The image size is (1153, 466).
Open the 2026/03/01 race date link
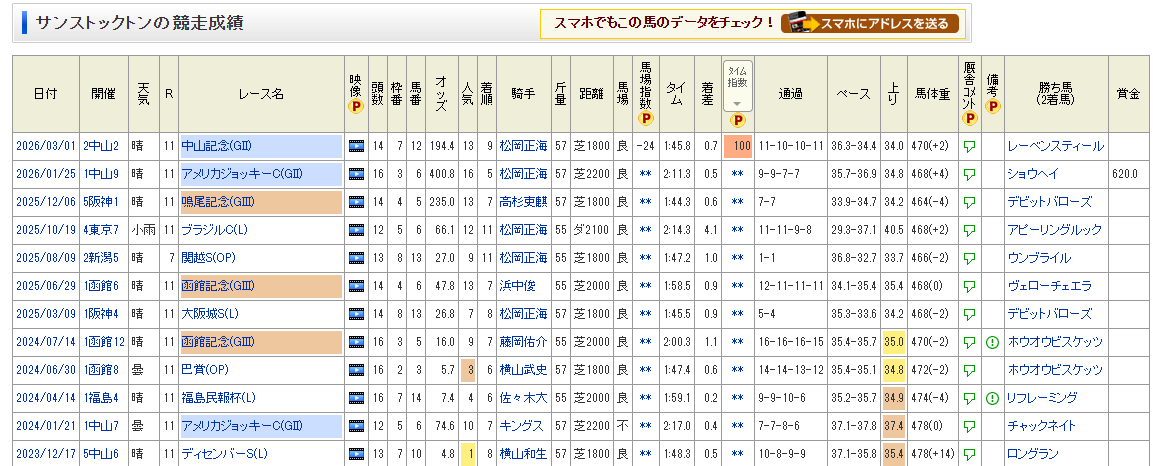(45, 146)
